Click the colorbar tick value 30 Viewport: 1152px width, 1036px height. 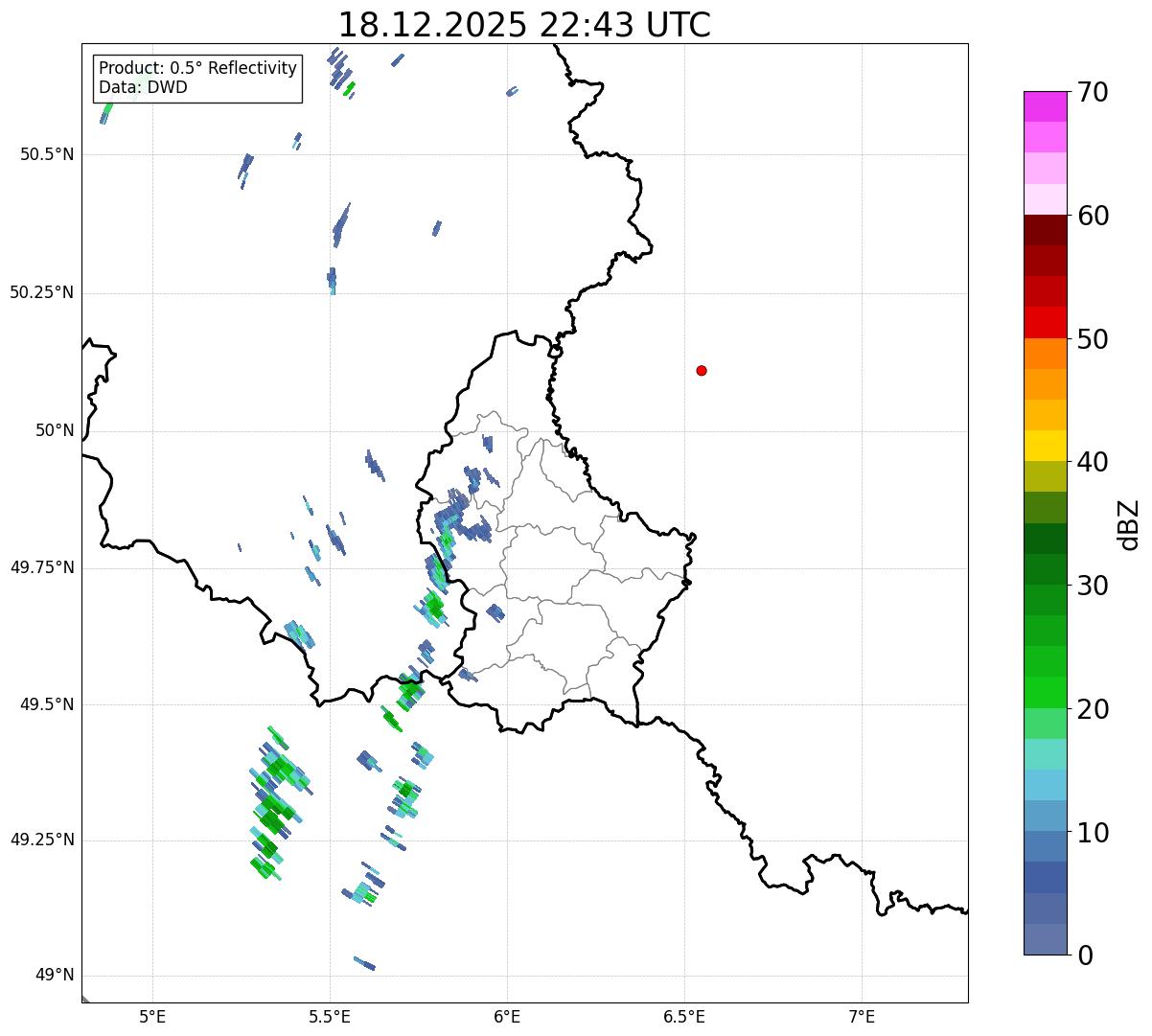(x=1093, y=586)
